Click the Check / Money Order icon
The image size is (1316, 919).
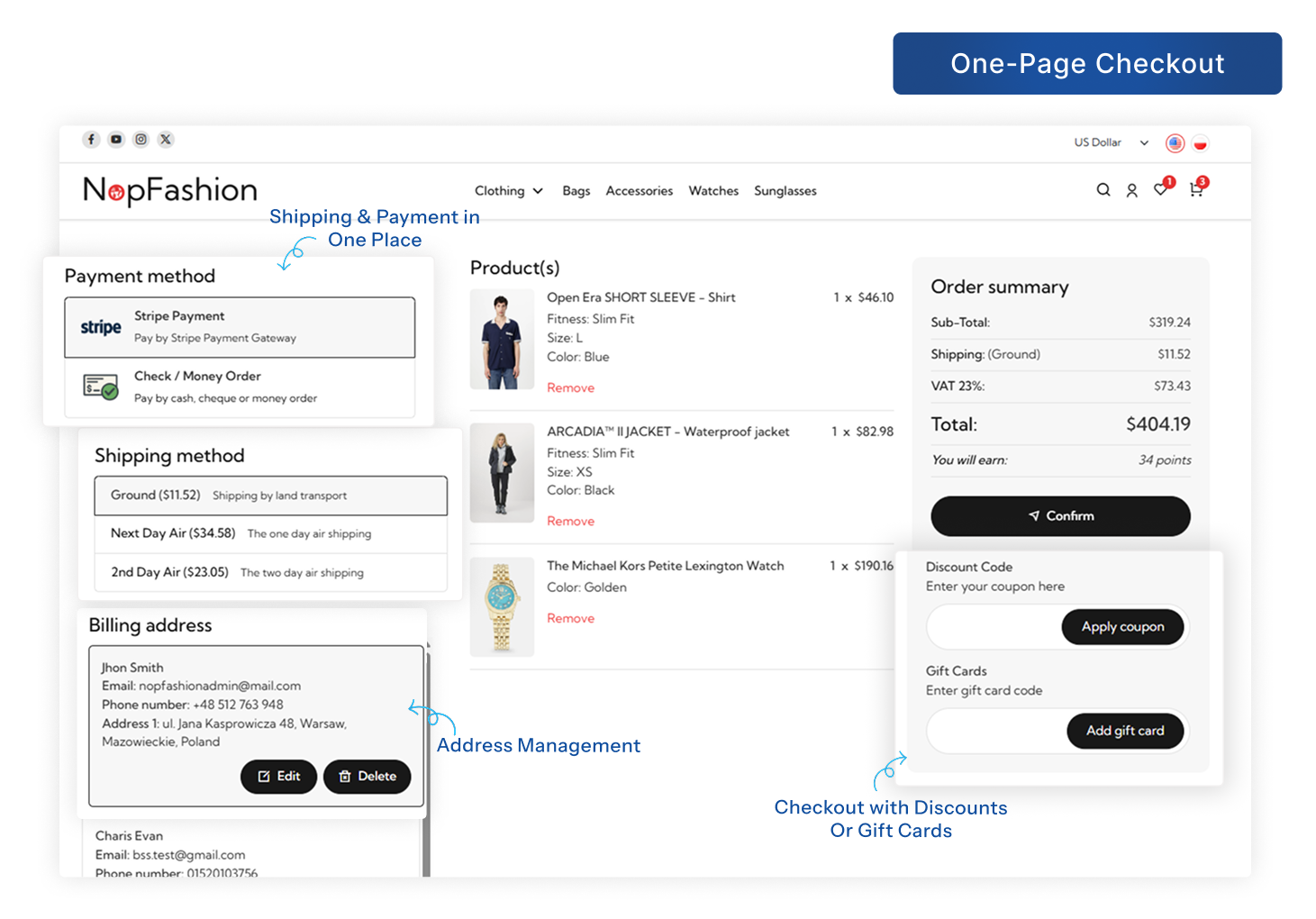(x=101, y=387)
